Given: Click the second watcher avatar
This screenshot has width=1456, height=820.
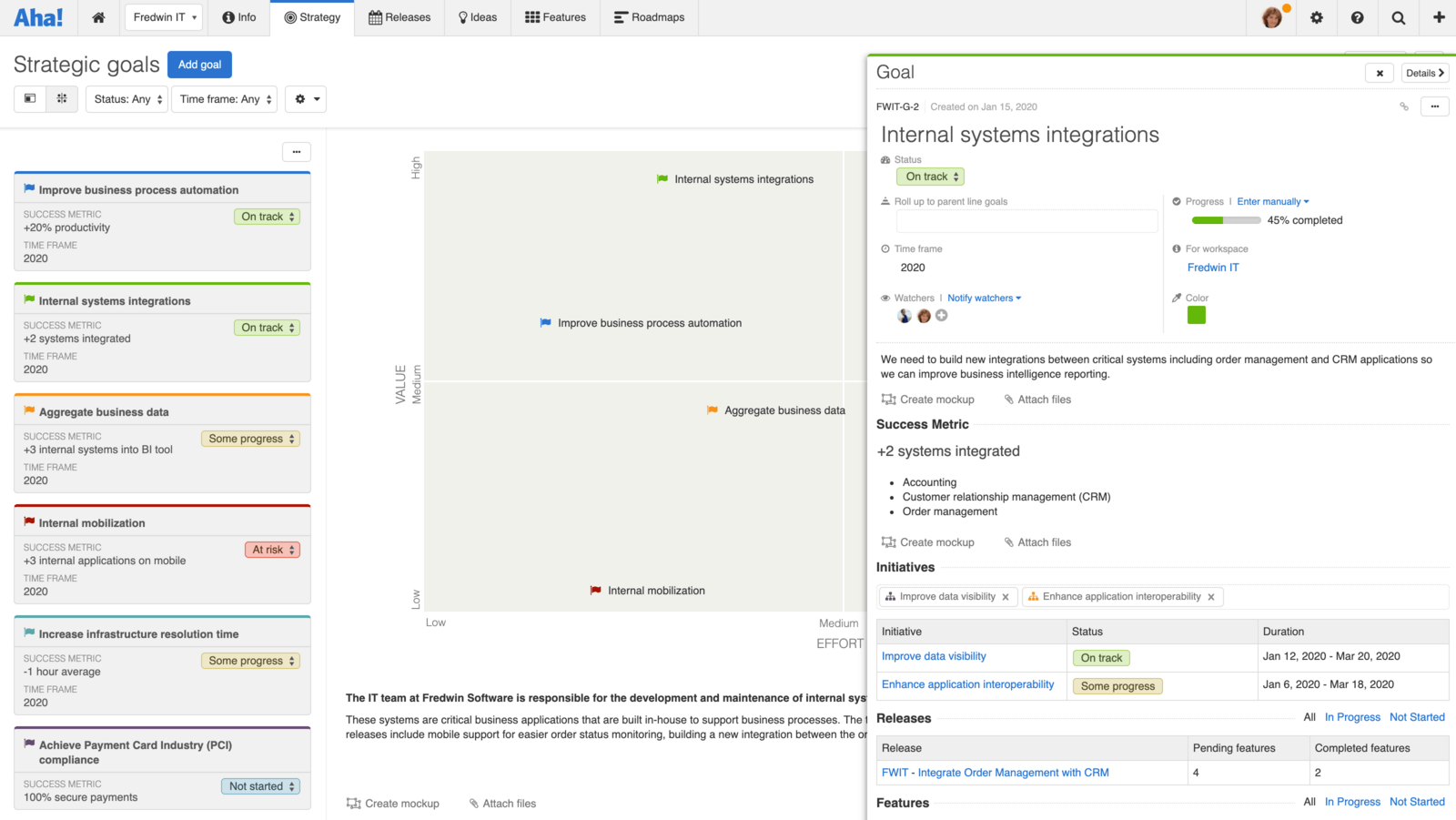Looking at the screenshot, I should tap(924, 316).
